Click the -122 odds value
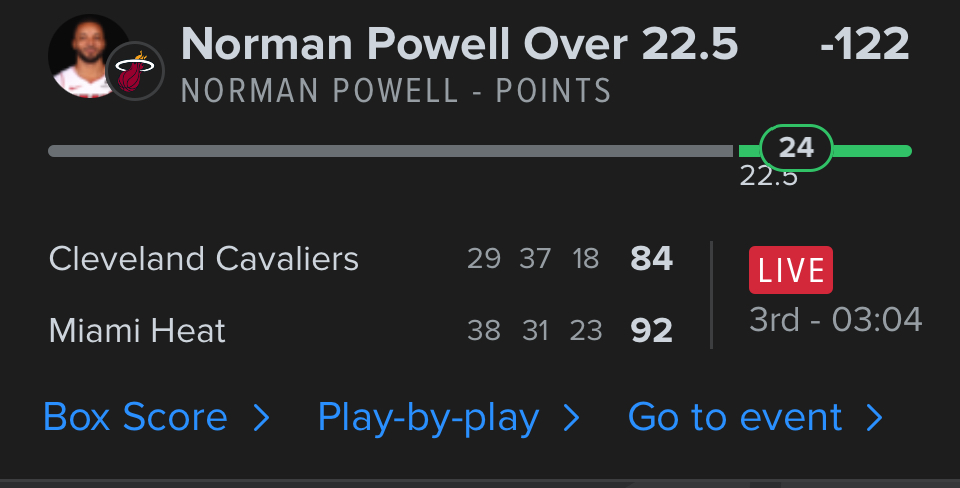Image resolution: width=960 pixels, height=488 pixels. [864, 45]
